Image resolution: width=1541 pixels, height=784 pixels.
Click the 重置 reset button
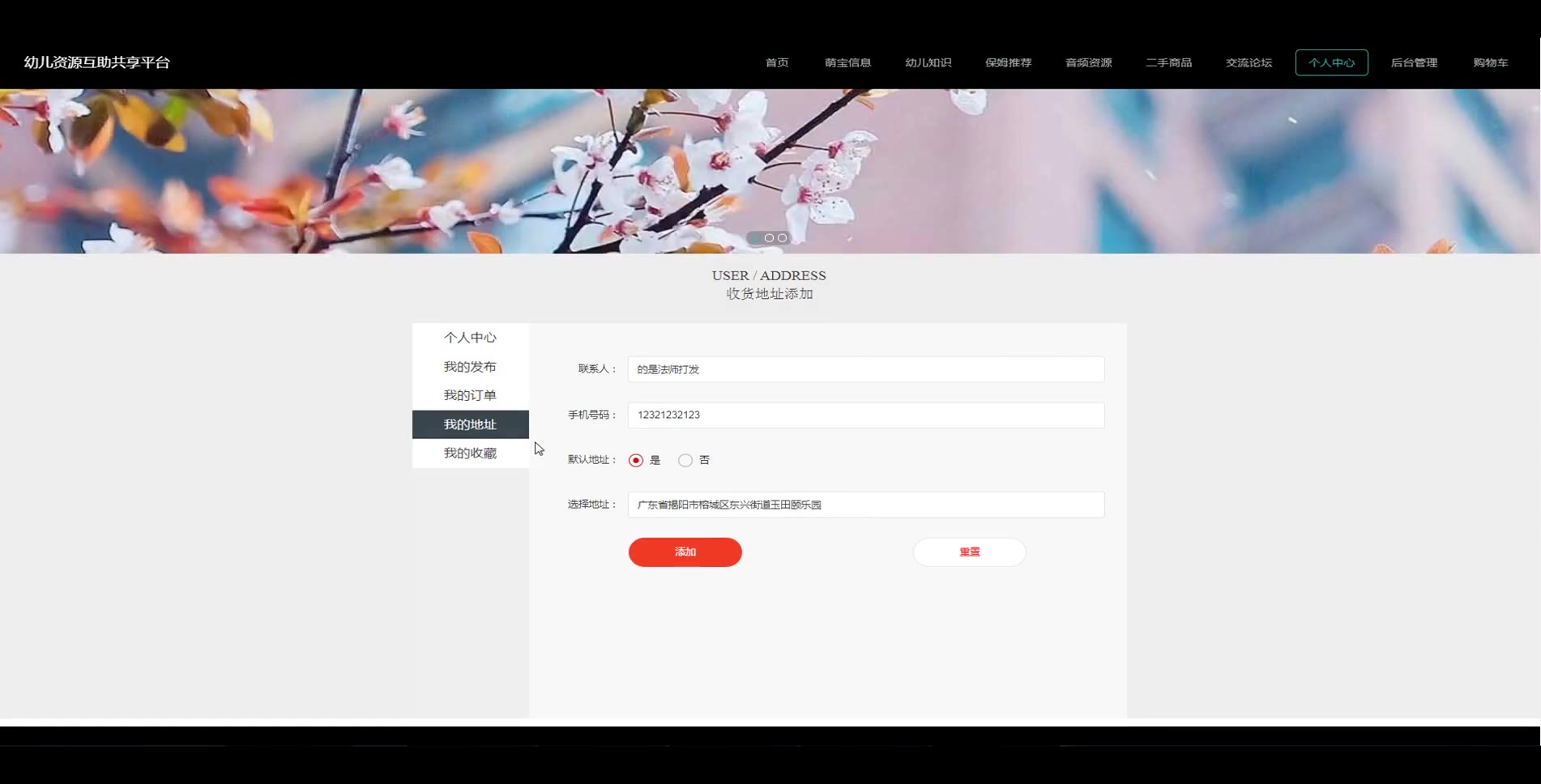click(x=969, y=552)
